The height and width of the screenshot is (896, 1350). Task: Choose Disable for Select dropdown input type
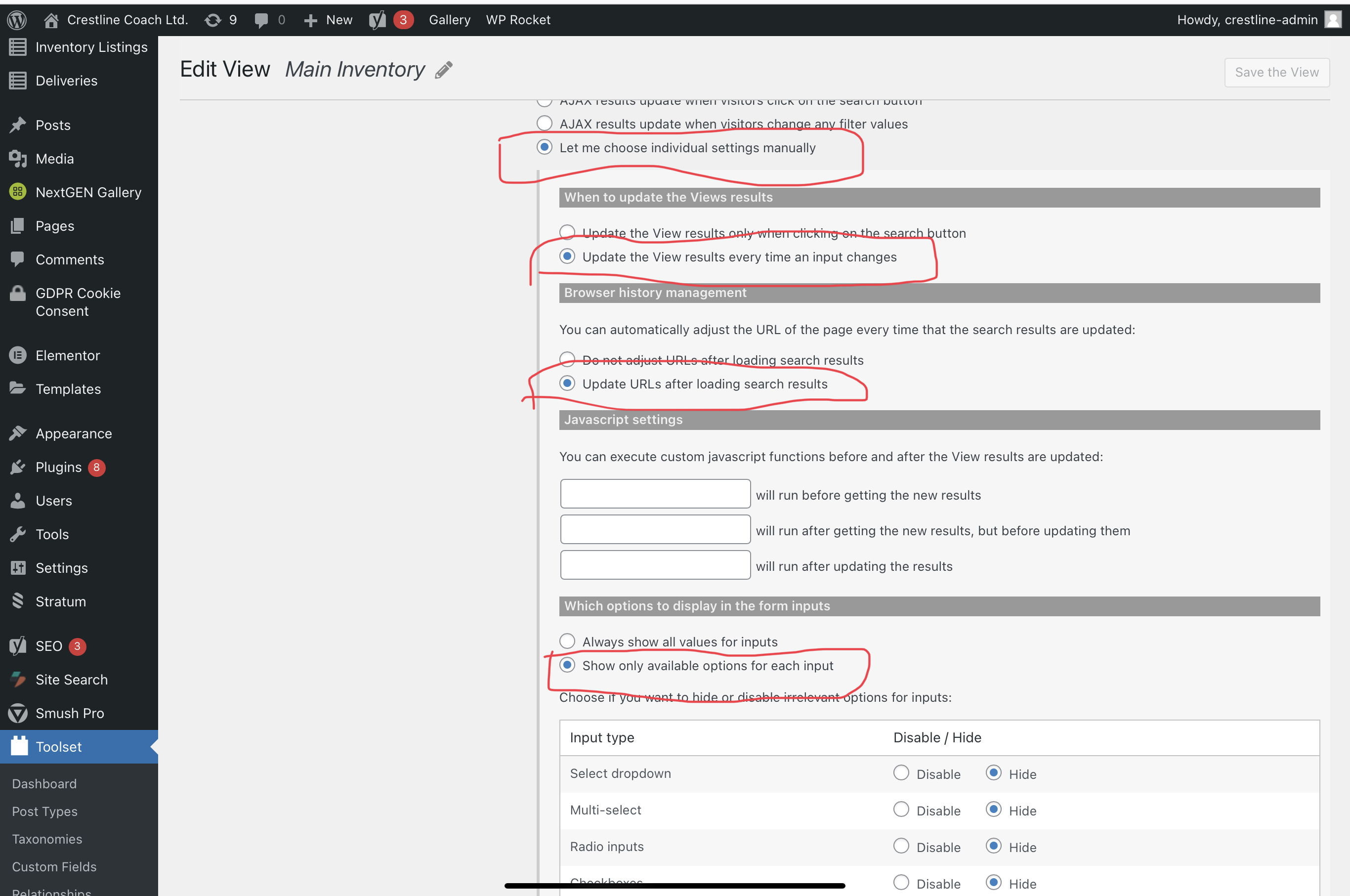901,773
